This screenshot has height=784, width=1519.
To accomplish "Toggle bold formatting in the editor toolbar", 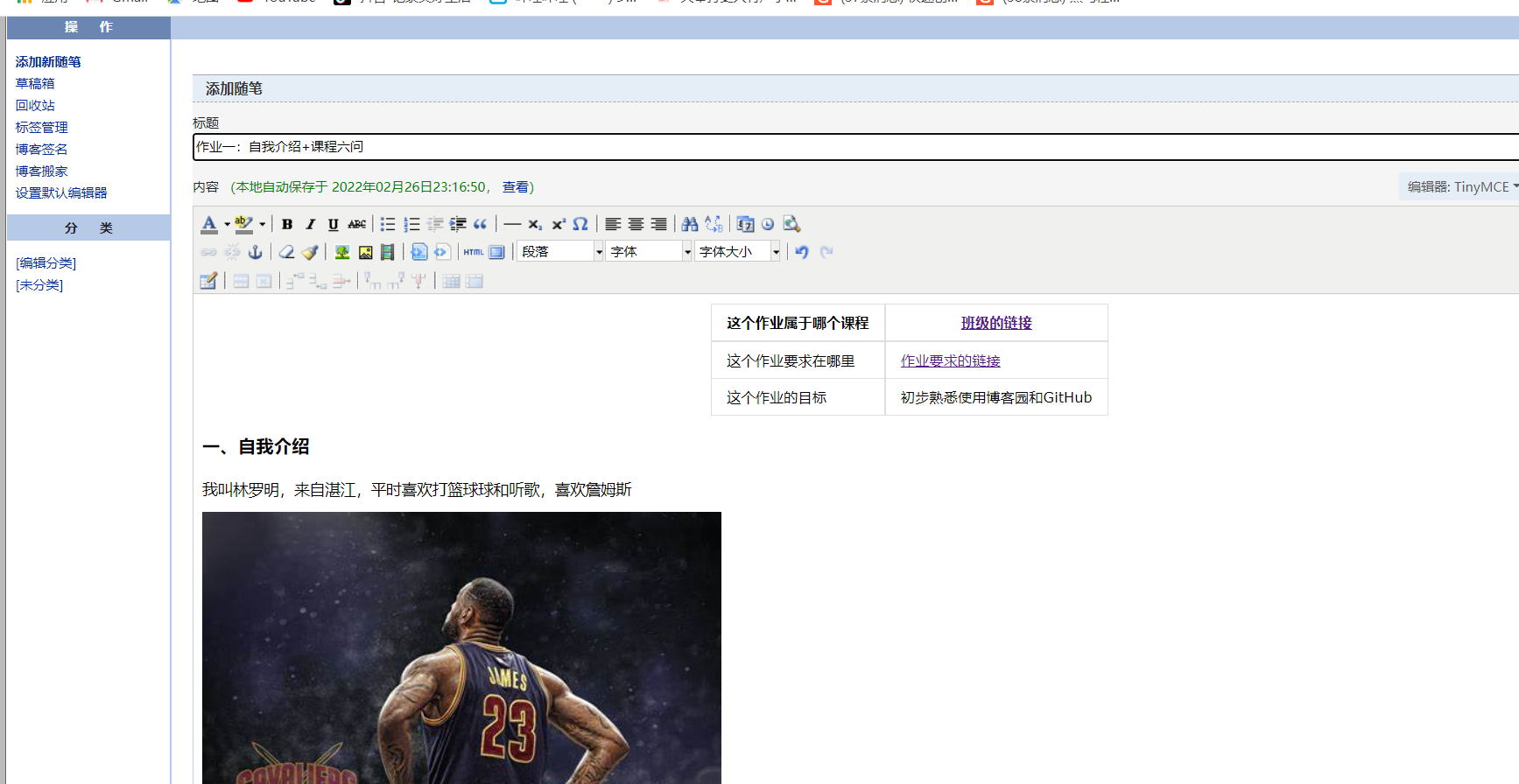I will (287, 224).
